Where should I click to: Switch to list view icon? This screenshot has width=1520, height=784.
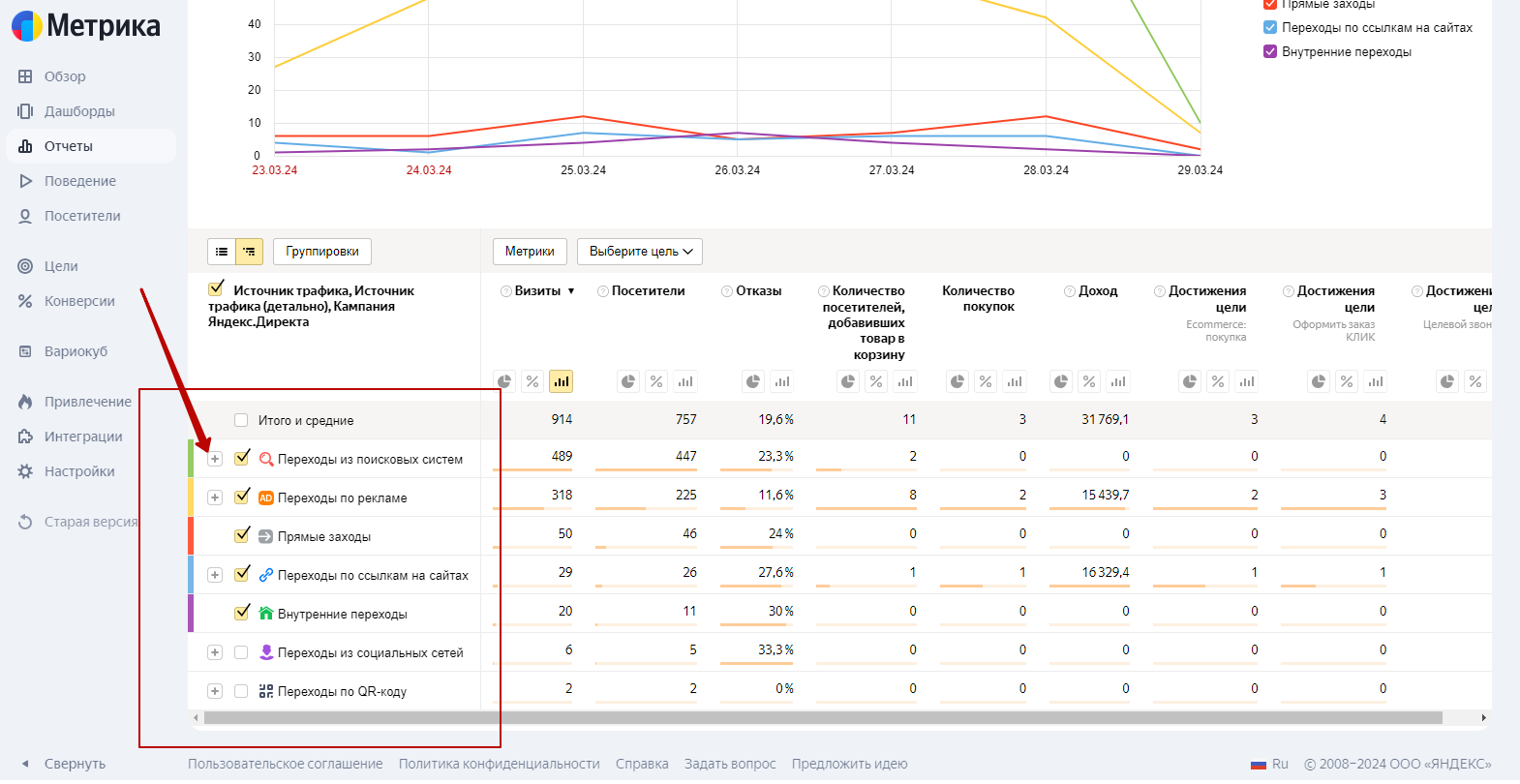tap(222, 252)
